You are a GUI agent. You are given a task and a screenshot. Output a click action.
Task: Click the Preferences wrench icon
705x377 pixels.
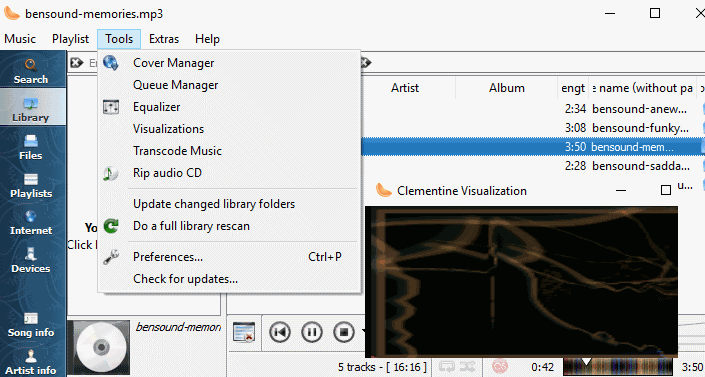[x=111, y=257]
